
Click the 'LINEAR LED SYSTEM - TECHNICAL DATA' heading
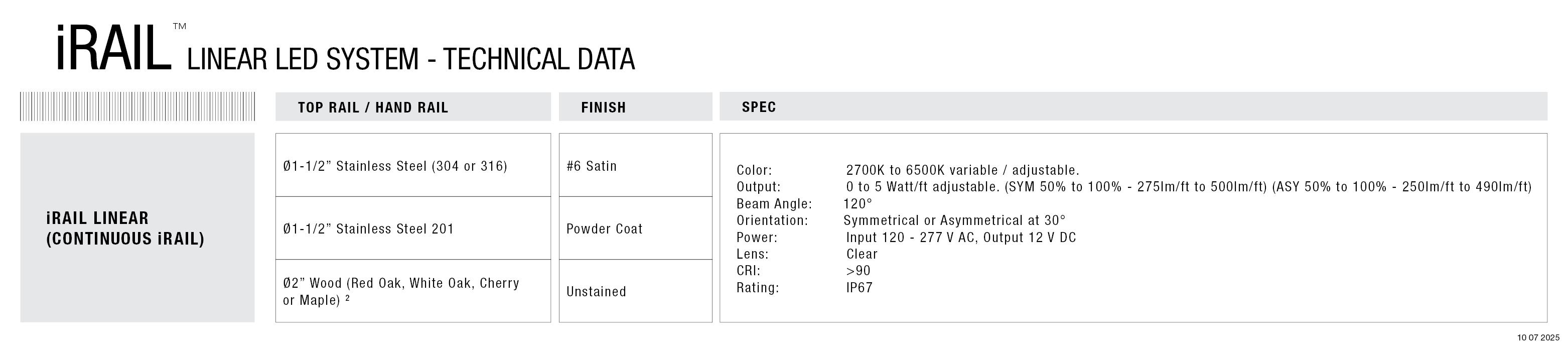click(x=410, y=60)
